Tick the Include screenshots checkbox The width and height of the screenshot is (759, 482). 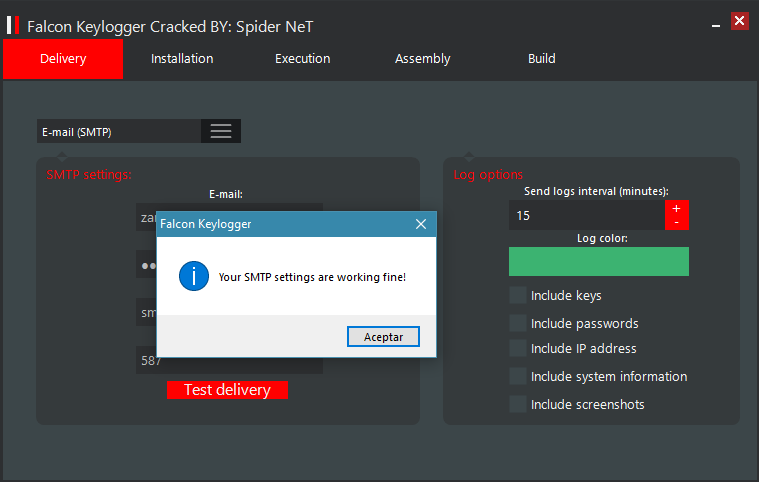coord(518,404)
